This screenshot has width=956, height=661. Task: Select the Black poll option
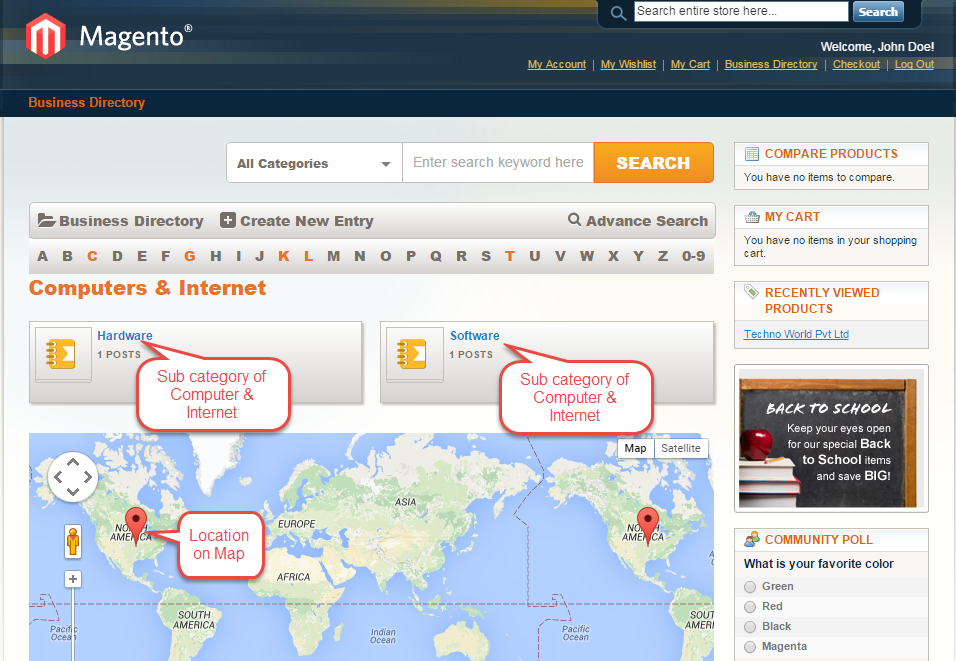(x=750, y=627)
